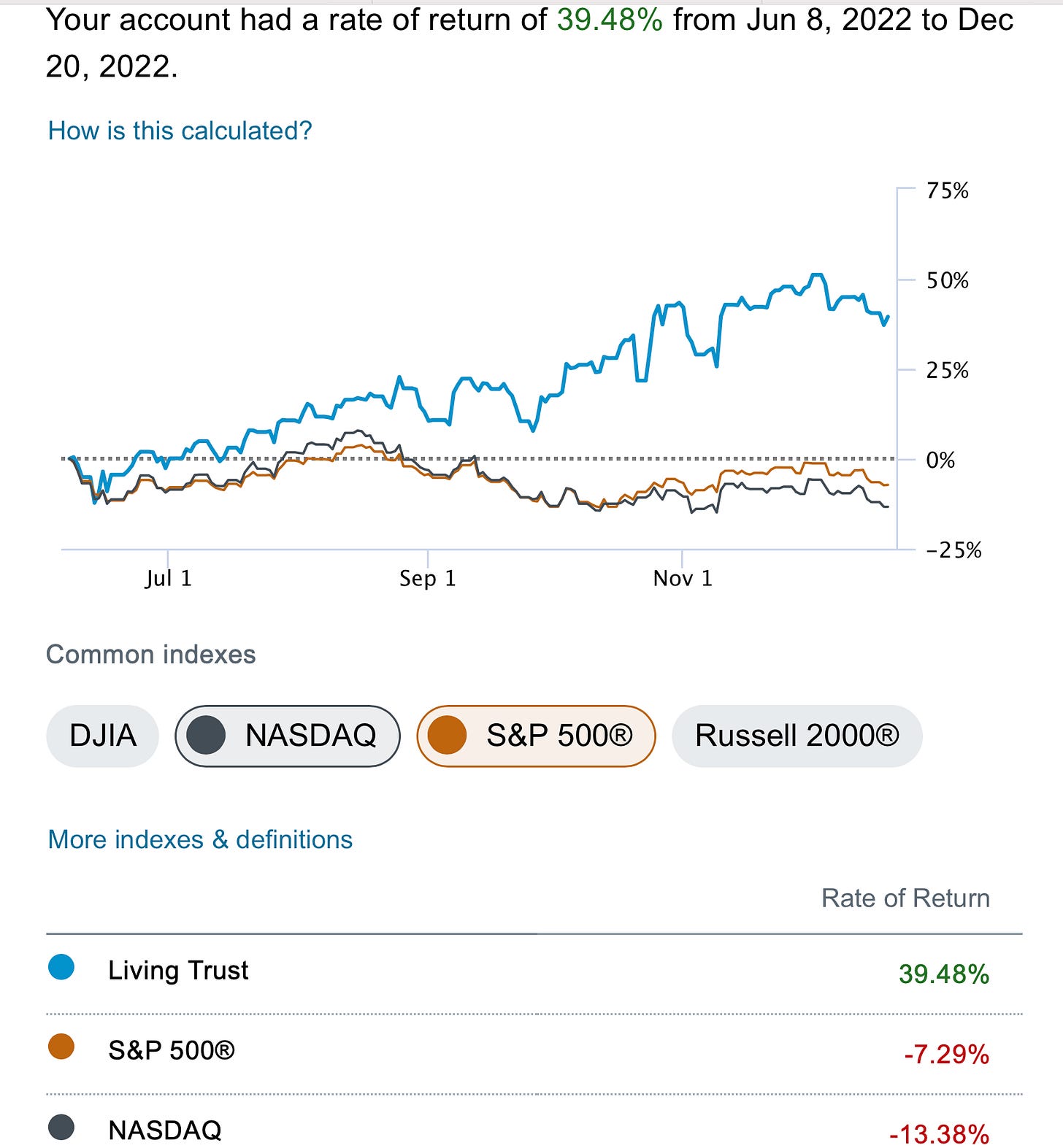Enable the DJIA index comparison
1063x1148 pixels.
pyautogui.click(x=102, y=736)
